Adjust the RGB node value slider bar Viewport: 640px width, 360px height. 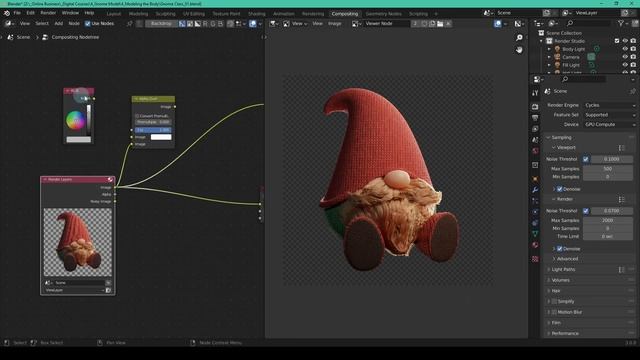tap(89, 120)
